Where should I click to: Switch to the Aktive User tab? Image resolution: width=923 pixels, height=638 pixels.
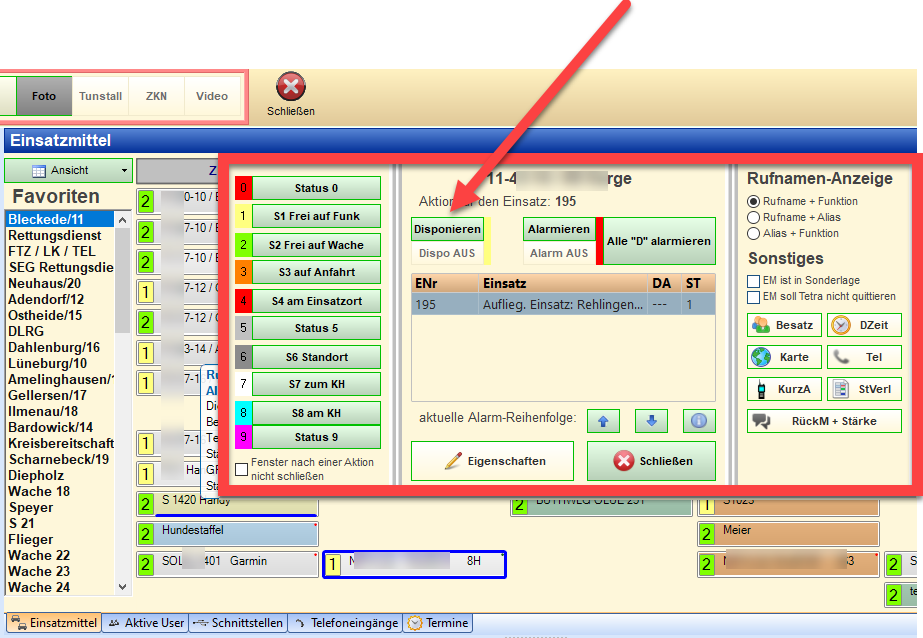click(x=146, y=623)
